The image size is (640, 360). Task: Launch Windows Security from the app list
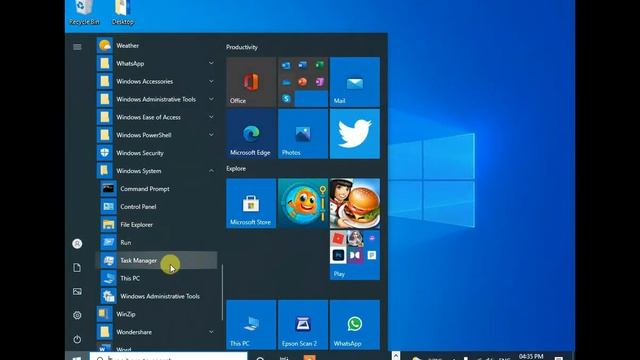click(157, 153)
